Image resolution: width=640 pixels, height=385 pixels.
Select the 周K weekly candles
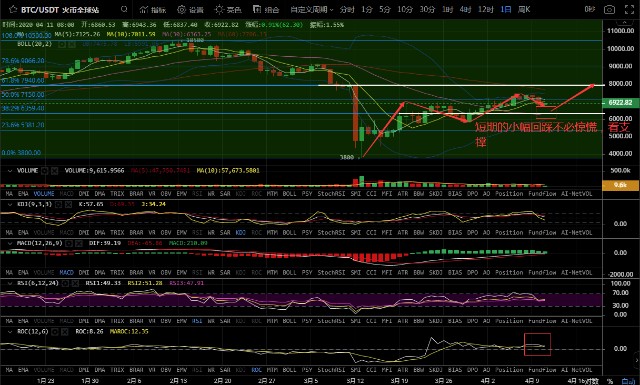coord(524,9)
